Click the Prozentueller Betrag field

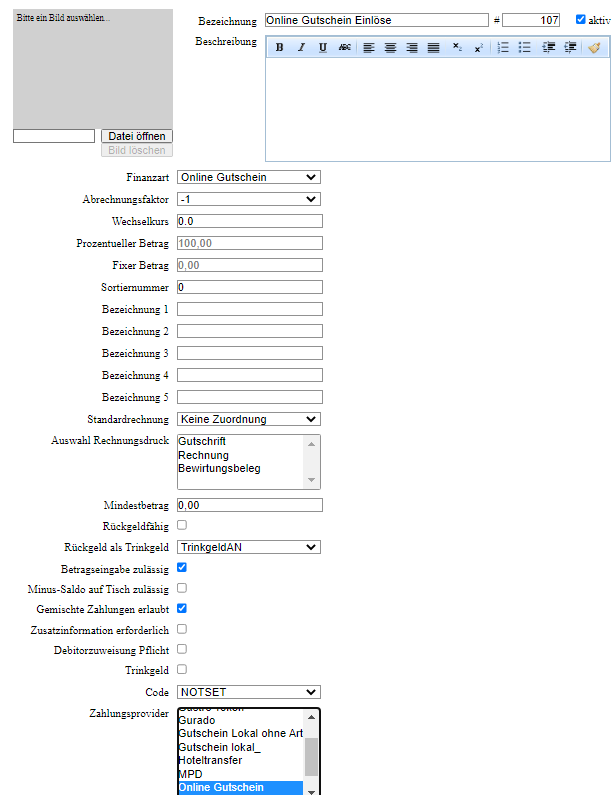tap(249, 243)
